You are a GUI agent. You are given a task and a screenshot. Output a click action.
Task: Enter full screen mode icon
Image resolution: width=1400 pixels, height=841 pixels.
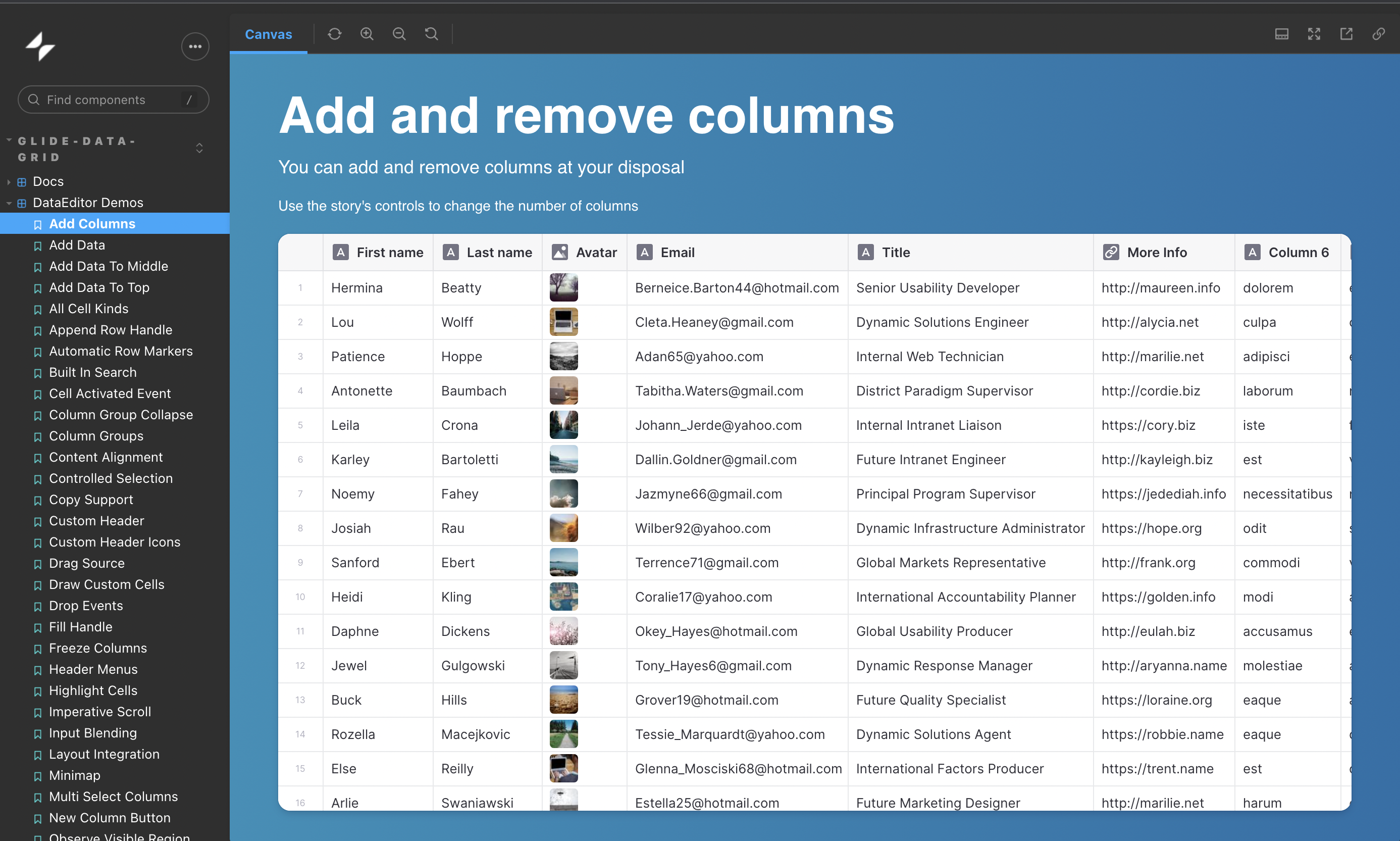1314,34
